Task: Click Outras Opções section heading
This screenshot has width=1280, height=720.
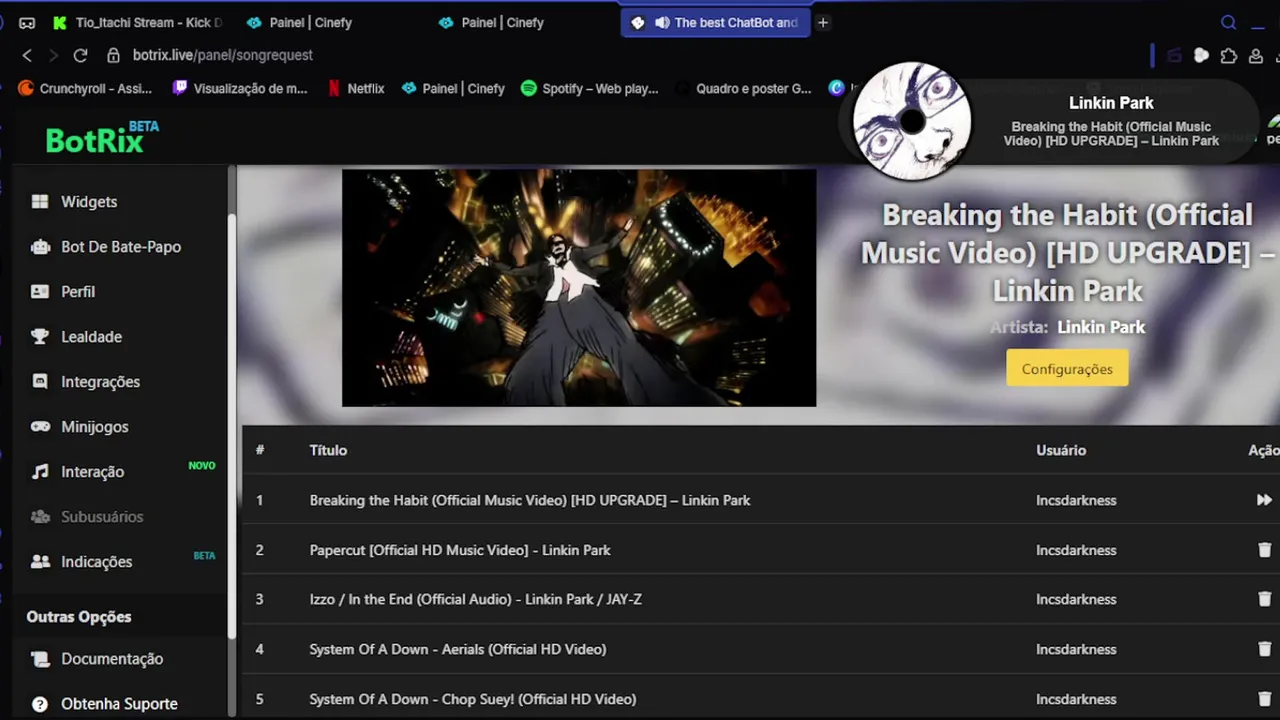Action: pos(79,616)
